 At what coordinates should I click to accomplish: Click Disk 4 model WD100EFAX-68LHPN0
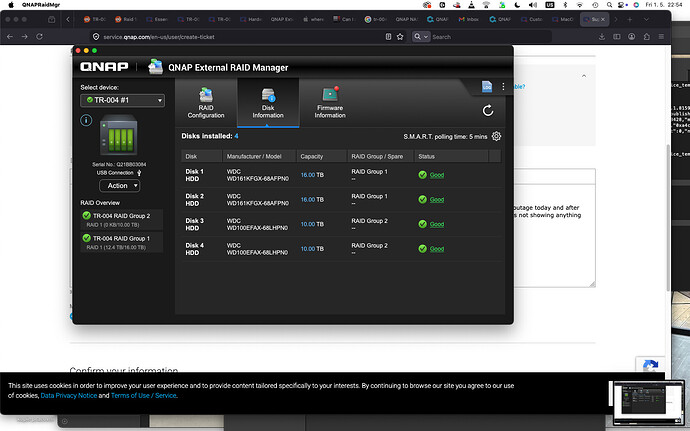click(257, 252)
